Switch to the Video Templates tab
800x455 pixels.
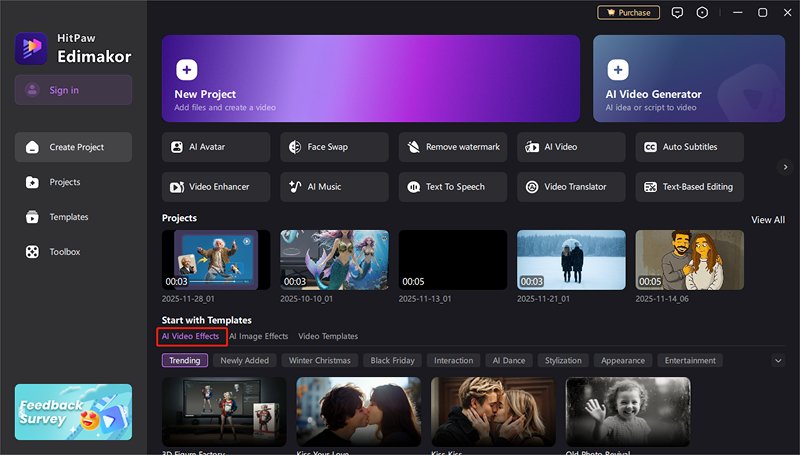pos(328,336)
